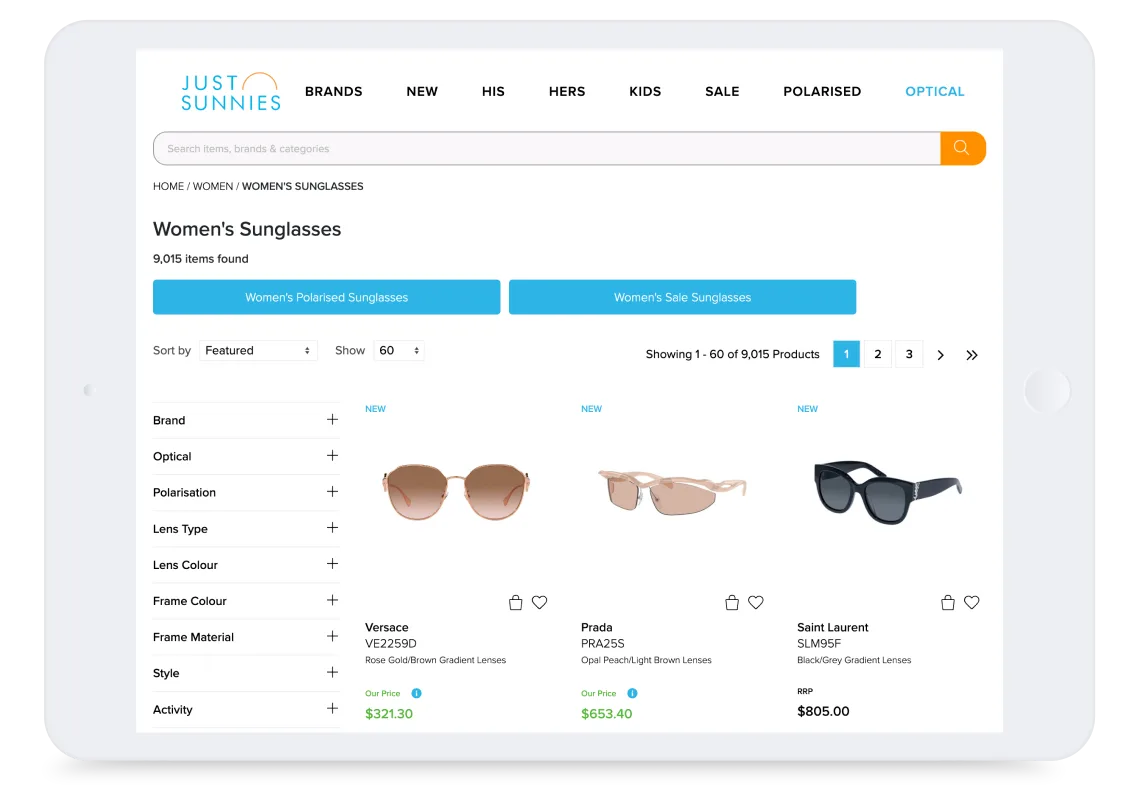1139x803 pixels.
Task: Open the HERS menu
Action: [x=567, y=92]
